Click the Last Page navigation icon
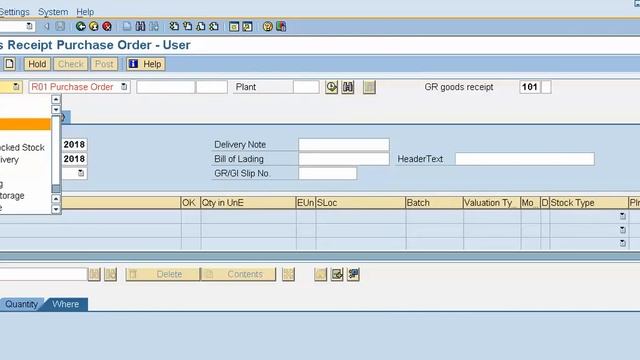The image size is (640, 360). tap(214, 27)
